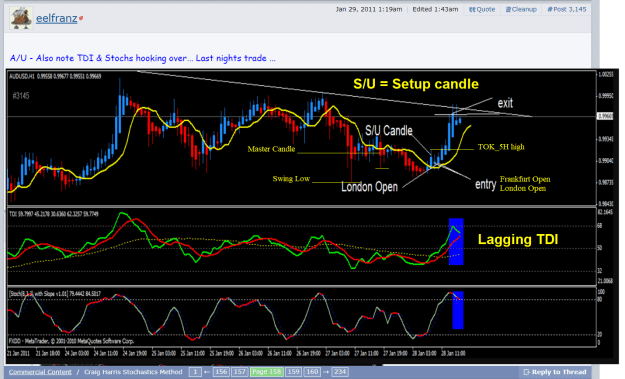
Task: Open the Craig Harris Stochastics Method thread
Action: [x=133, y=372]
